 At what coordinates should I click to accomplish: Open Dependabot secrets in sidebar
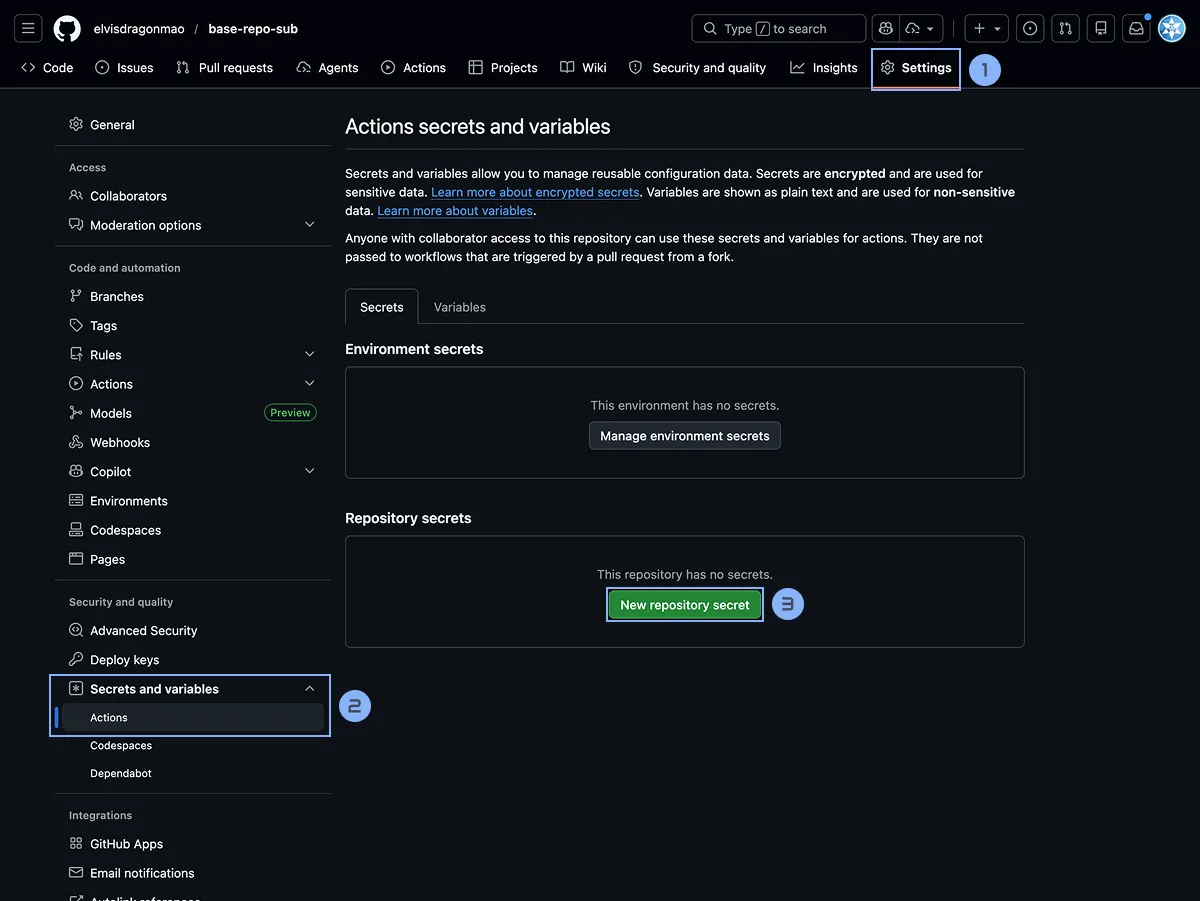(x=121, y=773)
